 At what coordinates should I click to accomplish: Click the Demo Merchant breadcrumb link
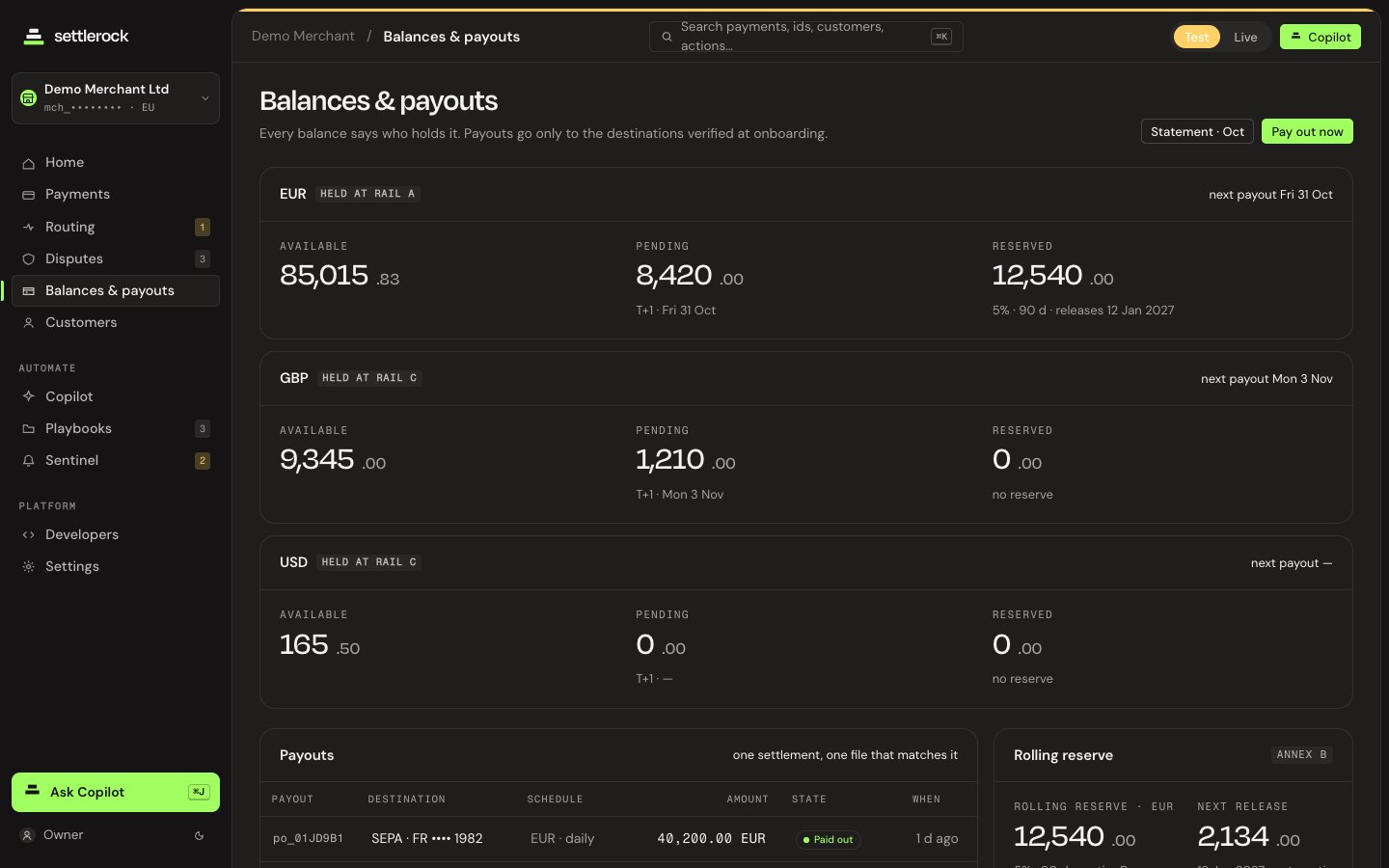click(x=303, y=37)
